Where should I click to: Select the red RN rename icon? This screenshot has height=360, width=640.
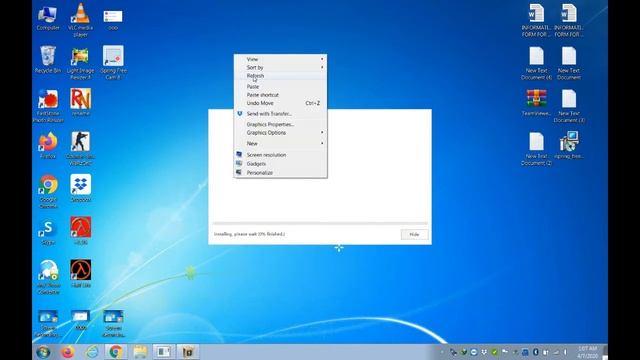80,102
